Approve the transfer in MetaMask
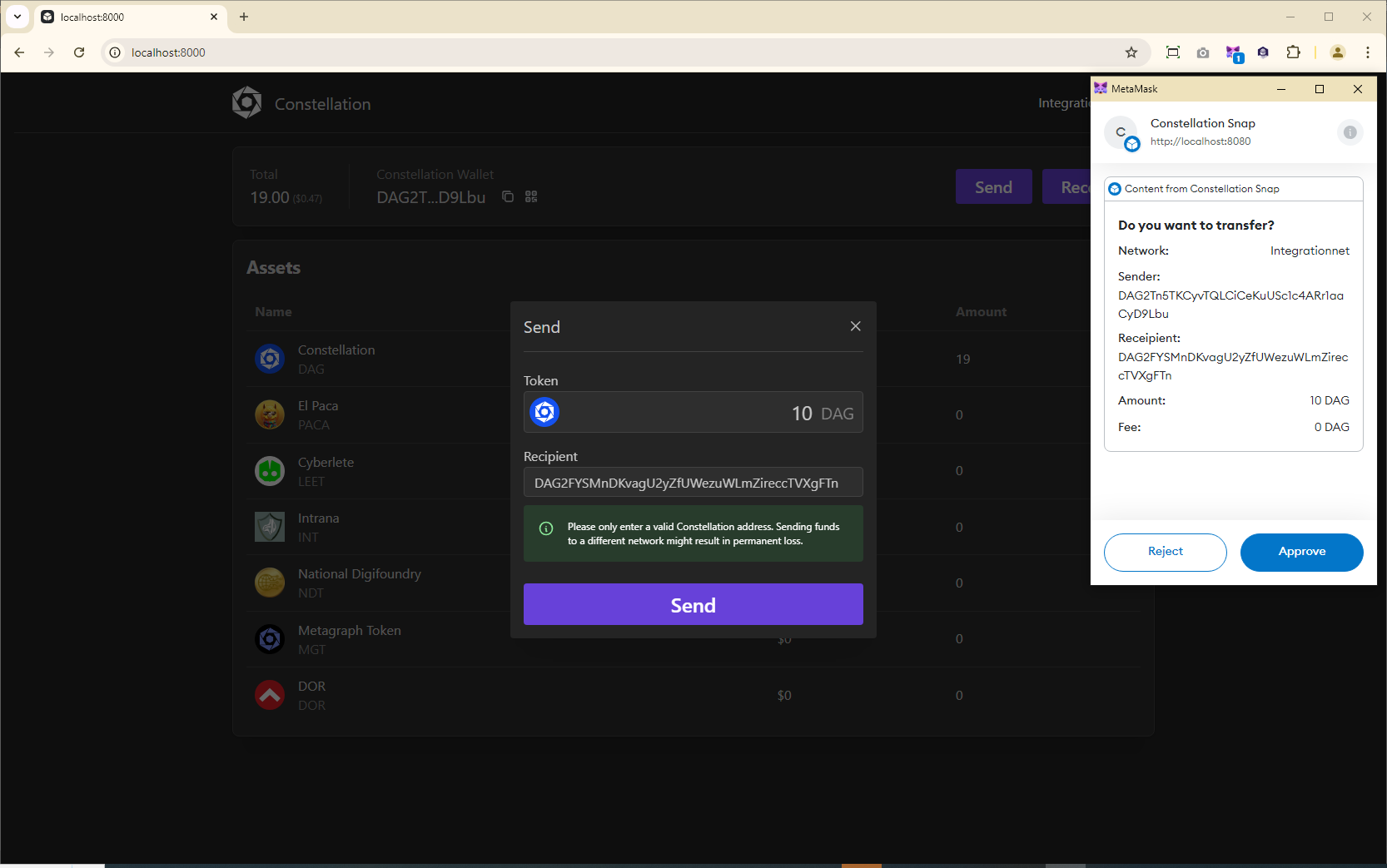Image resolution: width=1387 pixels, height=868 pixels. click(1301, 552)
